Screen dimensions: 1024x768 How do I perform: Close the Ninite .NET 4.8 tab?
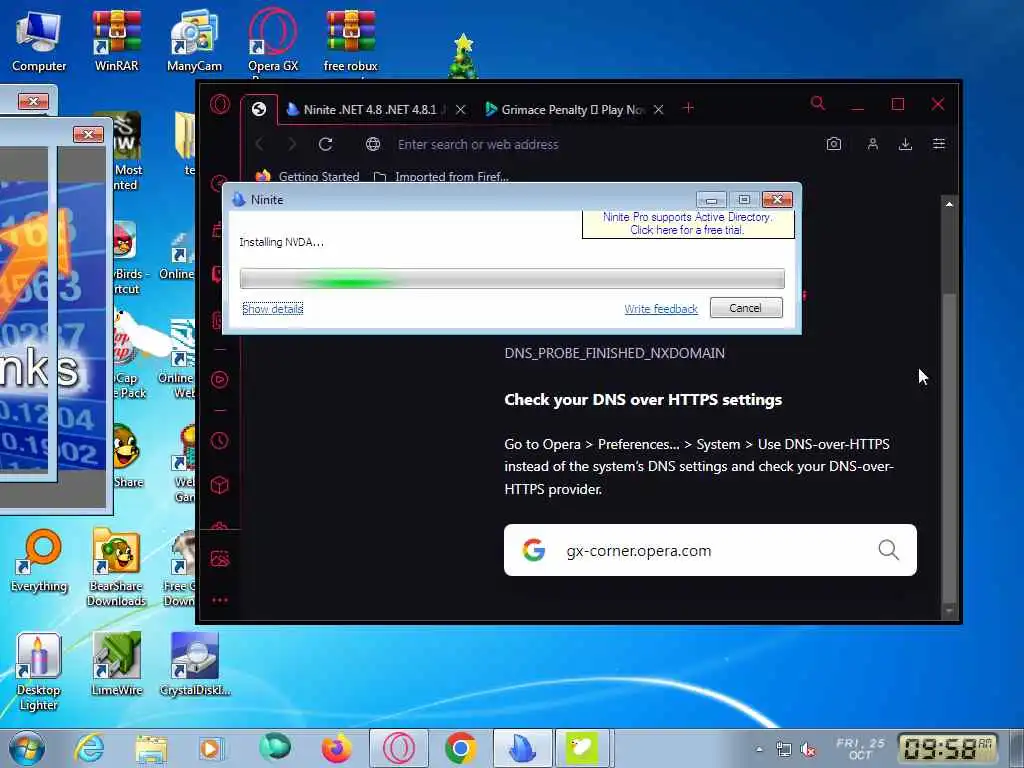click(460, 110)
